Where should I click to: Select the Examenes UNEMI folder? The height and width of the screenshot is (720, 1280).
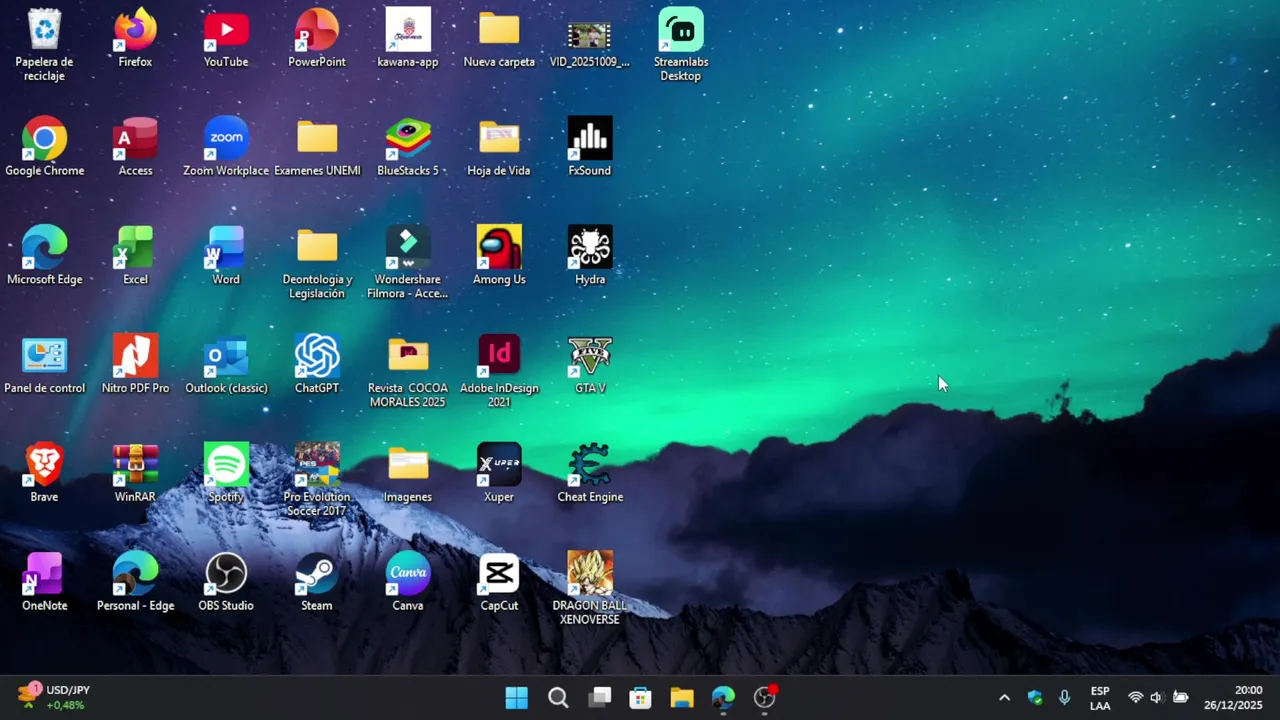(x=317, y=147)
